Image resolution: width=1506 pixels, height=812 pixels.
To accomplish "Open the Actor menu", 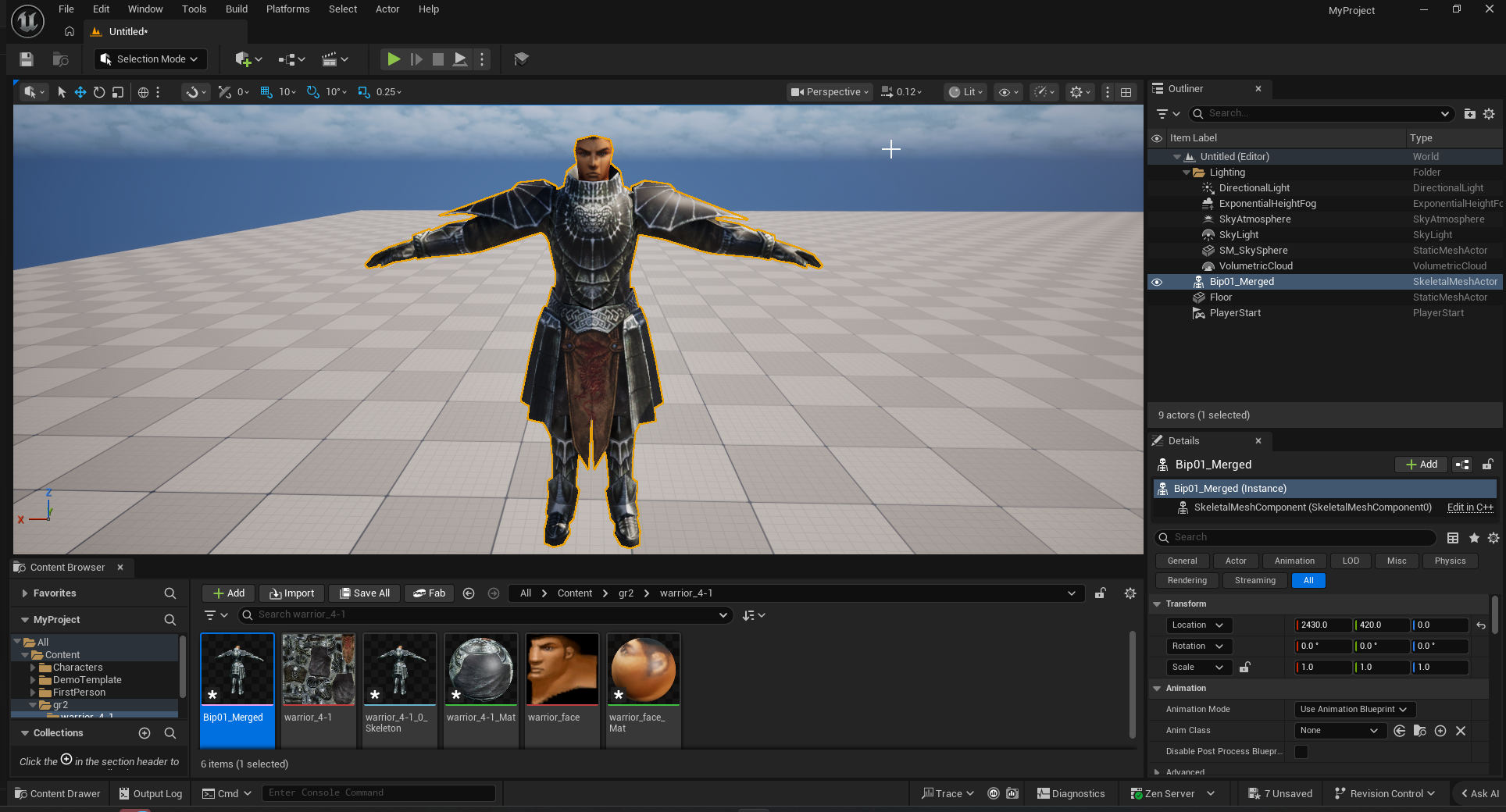I will pyautogui.click(x=387, y=9).
